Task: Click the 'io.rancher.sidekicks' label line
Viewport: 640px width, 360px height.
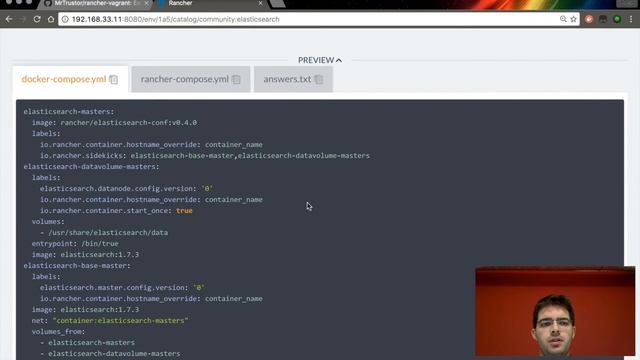Action: (x=205, y=156)
